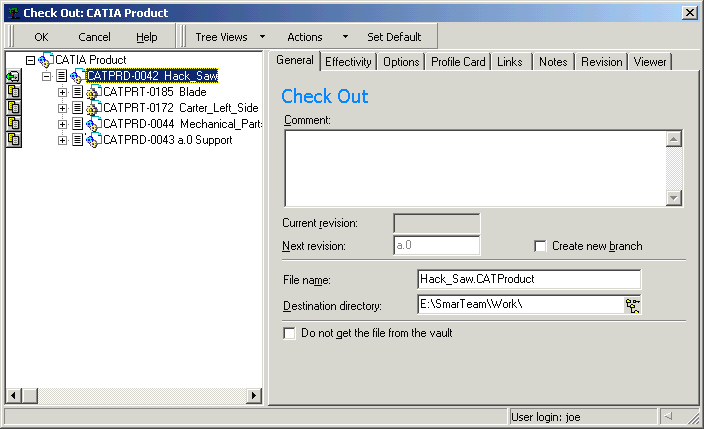This screenshot has width=704, height=429.
Task: Open the Actions dropdown arrow
Action: 345,37
